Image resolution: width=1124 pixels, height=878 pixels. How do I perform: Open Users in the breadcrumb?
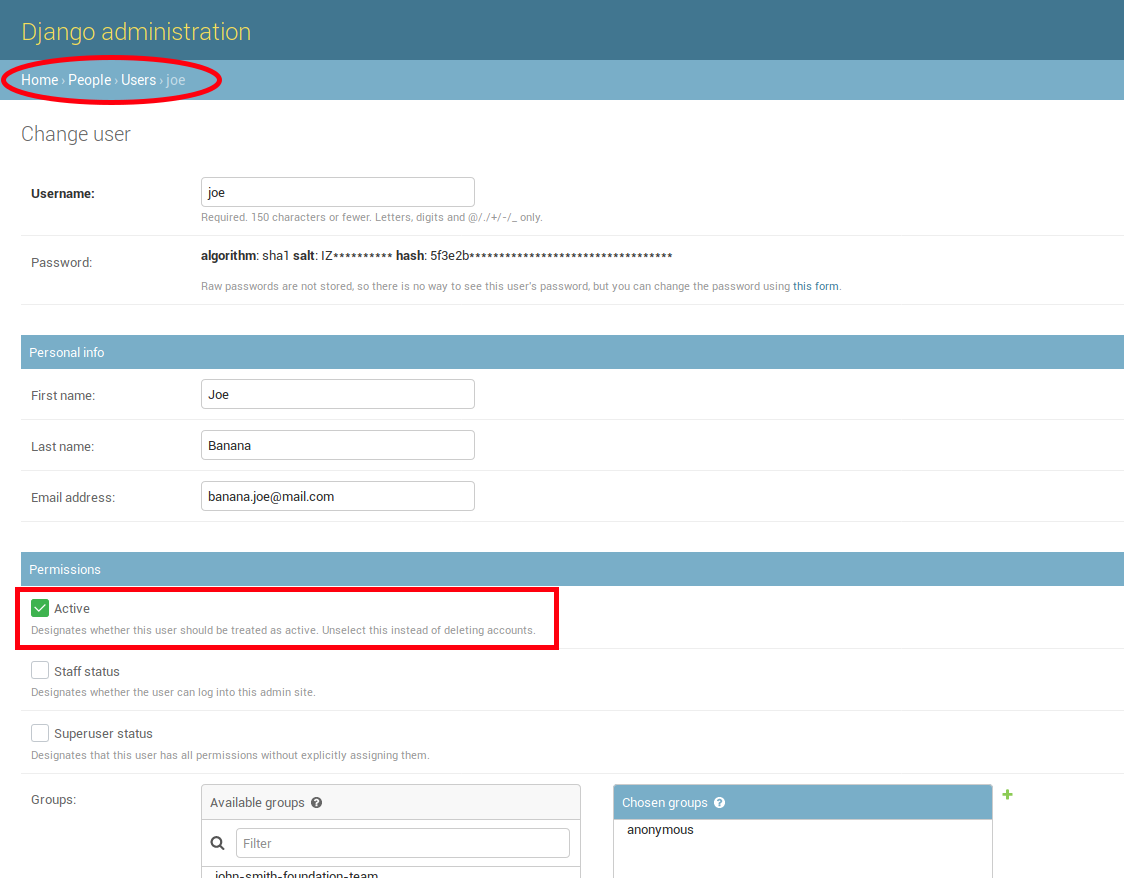coord(138,80)
